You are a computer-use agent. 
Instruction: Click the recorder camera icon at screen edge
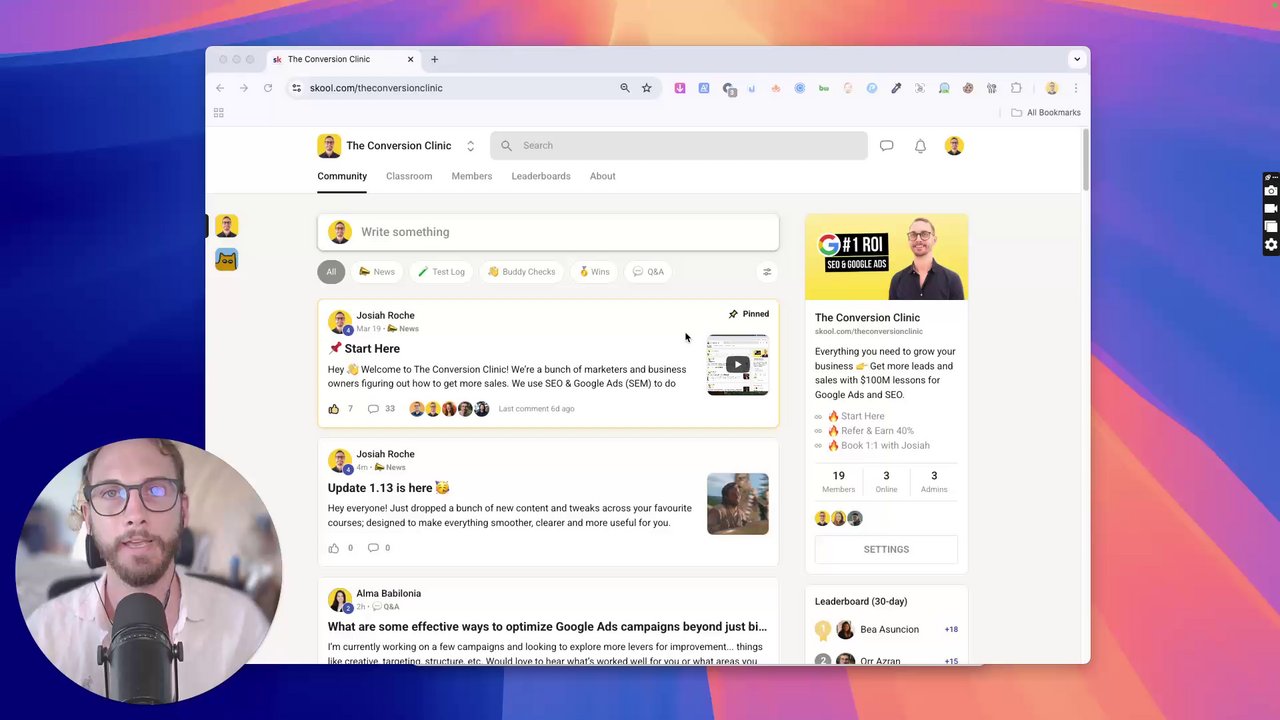point(1271,191)
